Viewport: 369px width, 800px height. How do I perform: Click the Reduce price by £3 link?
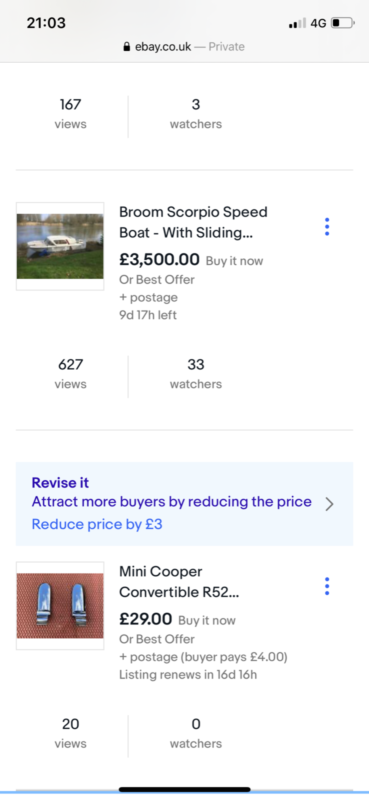tap(97, 524)
